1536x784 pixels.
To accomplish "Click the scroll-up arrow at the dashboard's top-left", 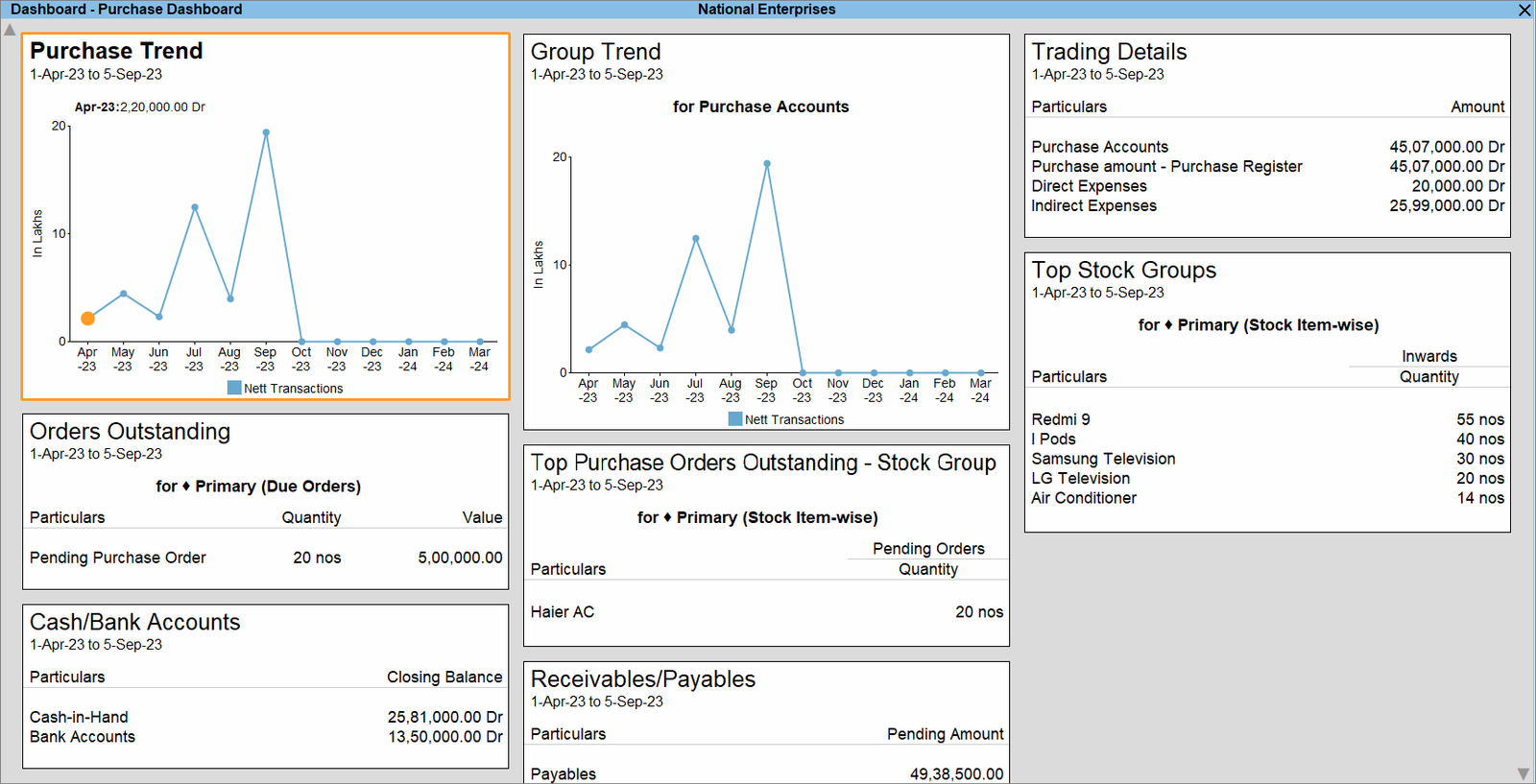I will point(10,30).
